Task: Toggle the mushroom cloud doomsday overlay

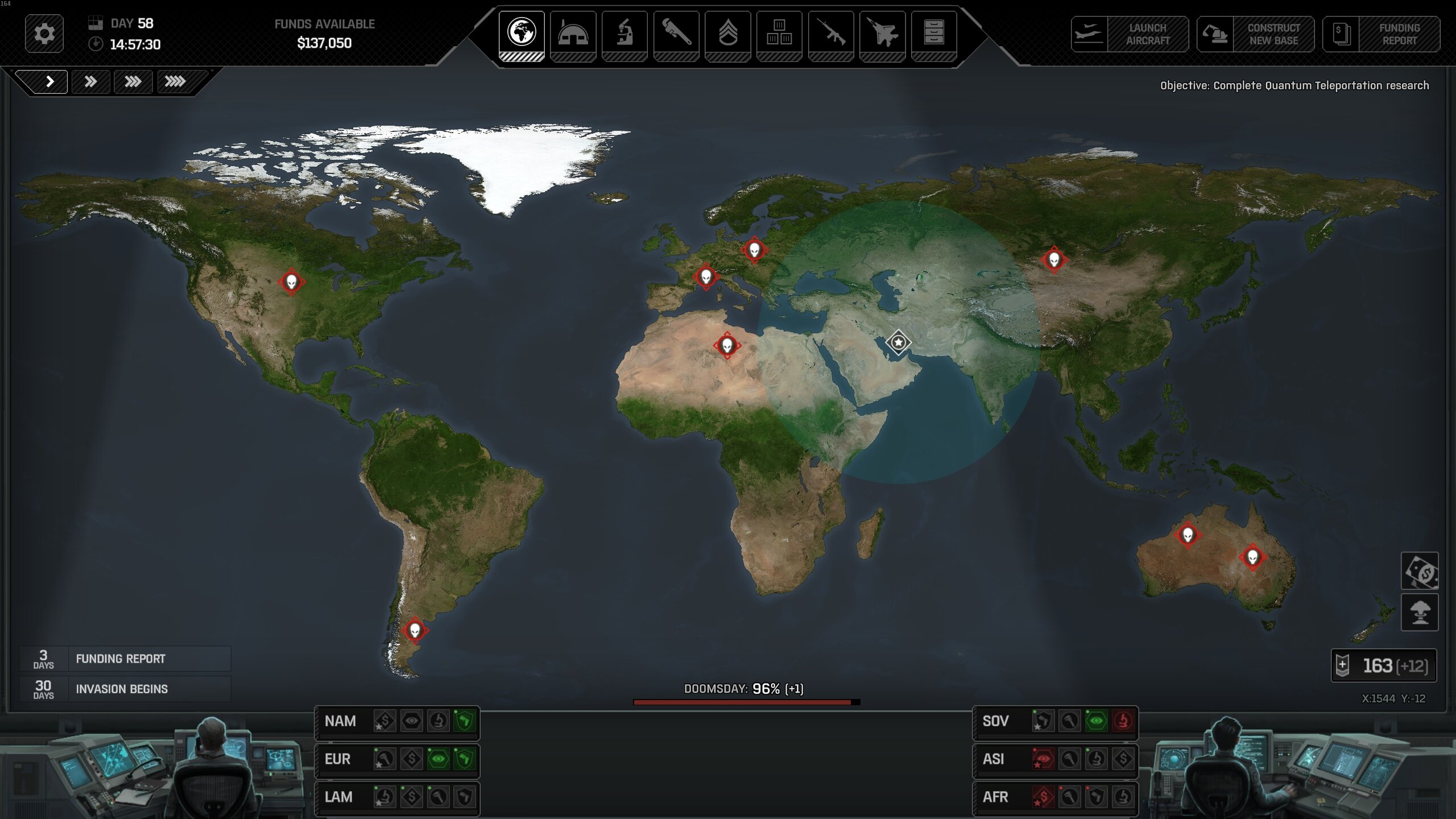Action: point(1420,613)
